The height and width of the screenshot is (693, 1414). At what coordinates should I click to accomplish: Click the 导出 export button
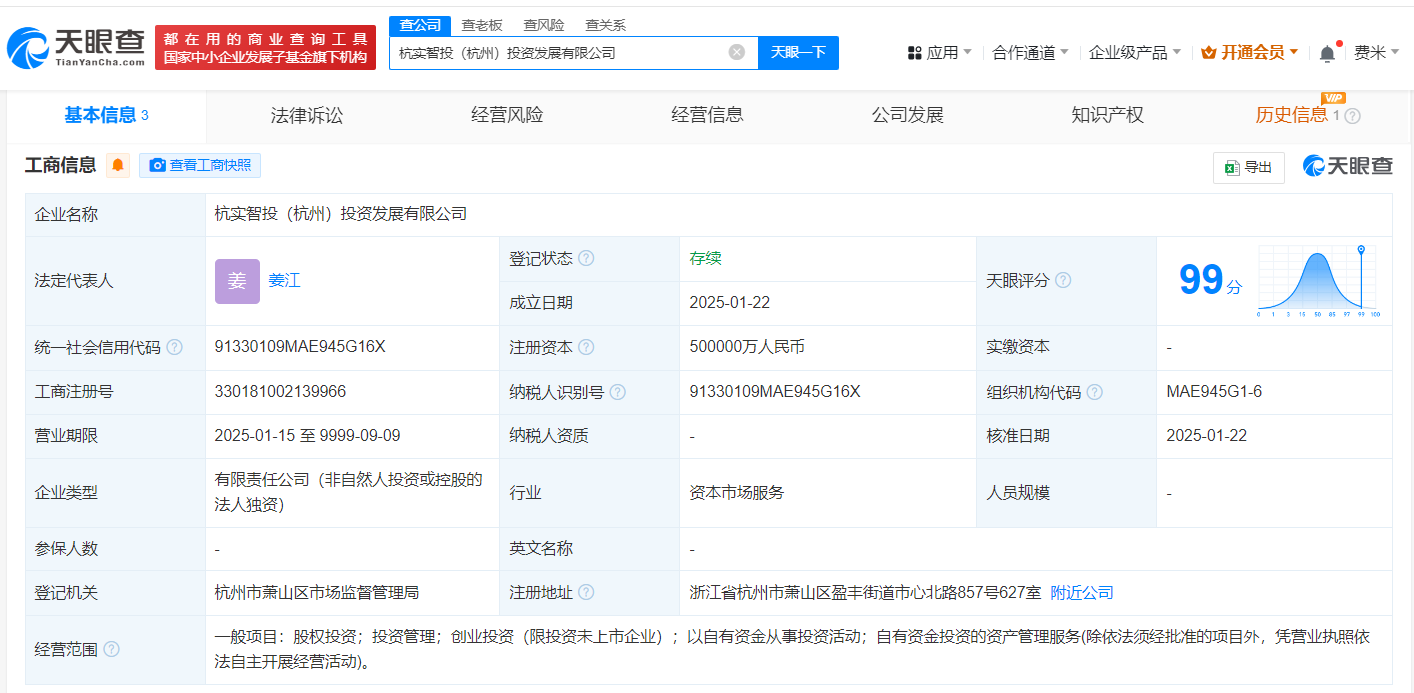[x=1248, y=167]
